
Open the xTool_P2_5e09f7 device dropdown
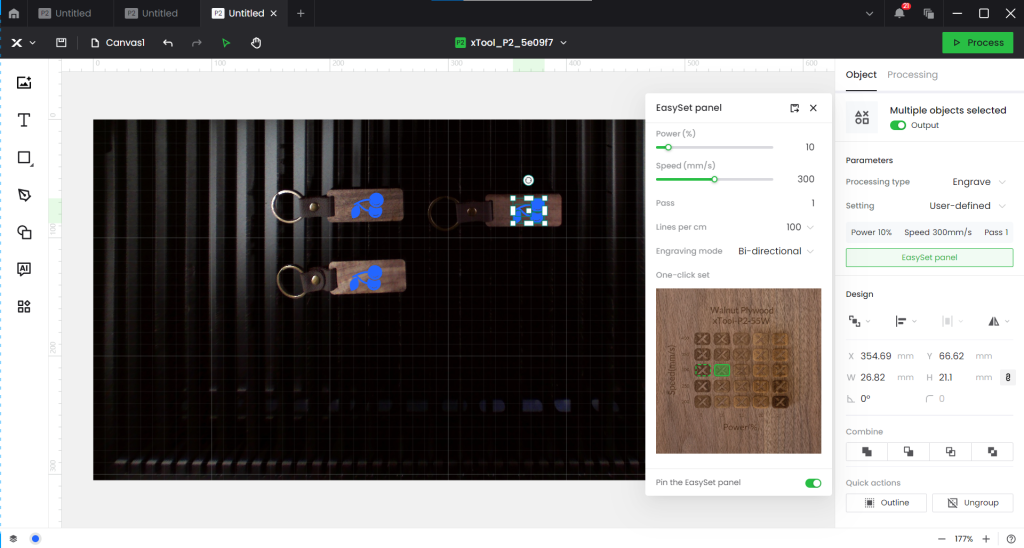coord(511,42)
